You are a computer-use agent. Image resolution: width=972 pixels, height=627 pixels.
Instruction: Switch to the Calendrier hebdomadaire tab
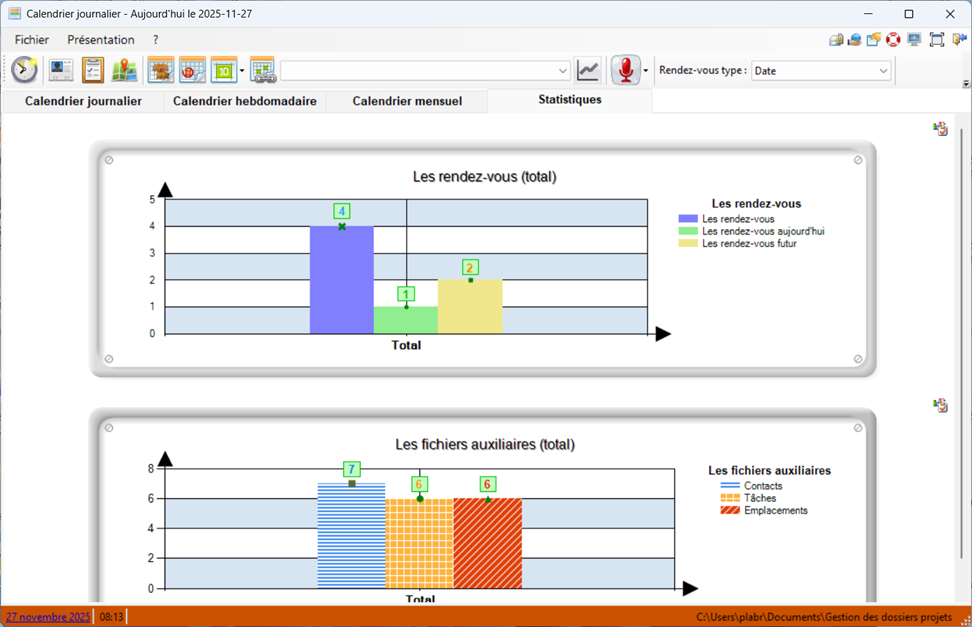coord(244,101)
